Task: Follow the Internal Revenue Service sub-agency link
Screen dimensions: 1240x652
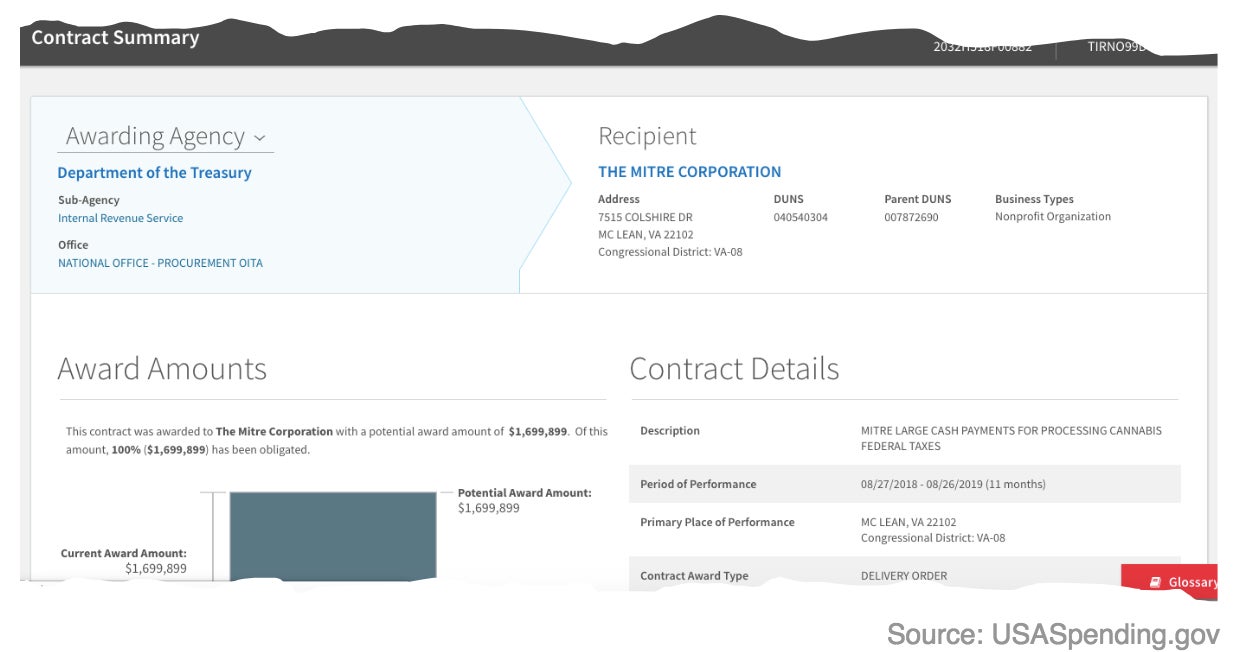Action: point(120,218)
